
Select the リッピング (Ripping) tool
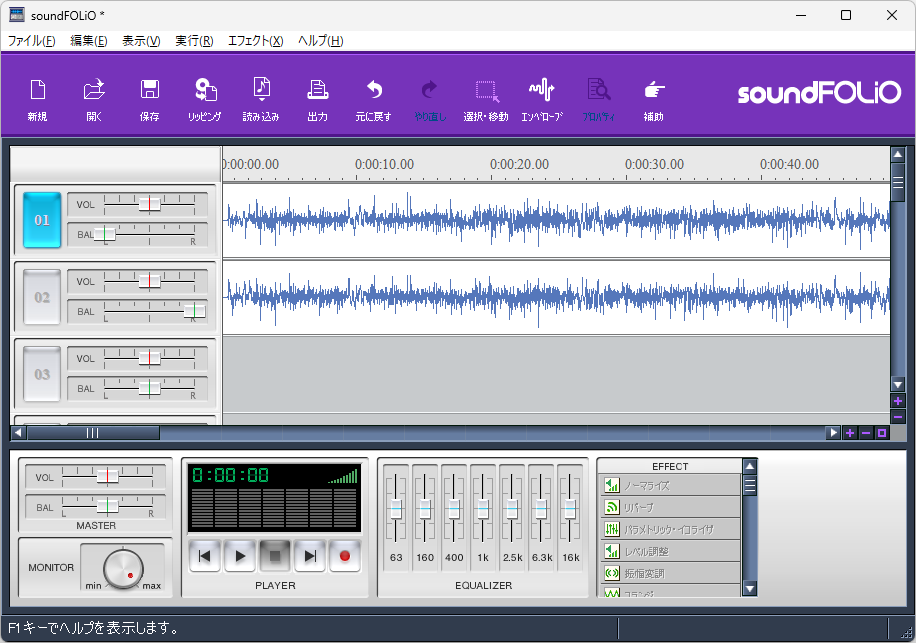[205, 95]
